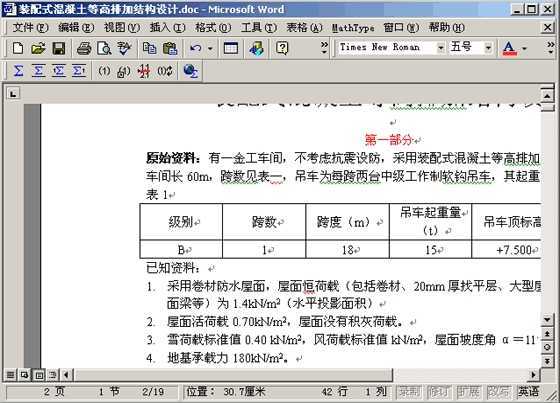This screenshot has height=403, width=560.
Task: Create a new blank document
Action: click(x=18, y=48)
